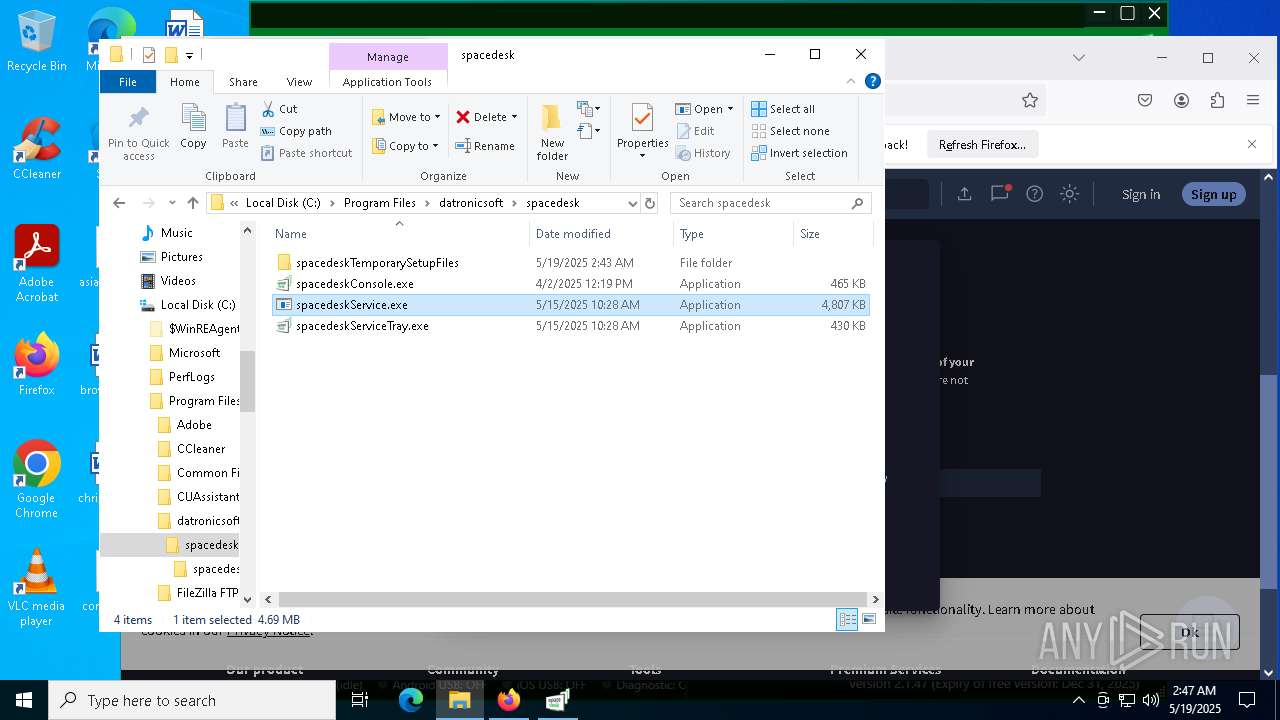The image size is (1280, 720).
Task: Switch to the Home ribbon tab
Action: tap(184, 82)
